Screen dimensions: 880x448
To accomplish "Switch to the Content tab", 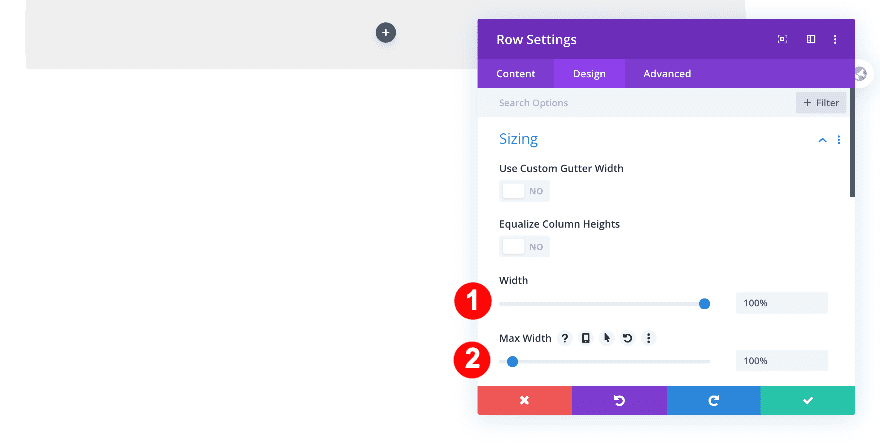I will 516,73.
